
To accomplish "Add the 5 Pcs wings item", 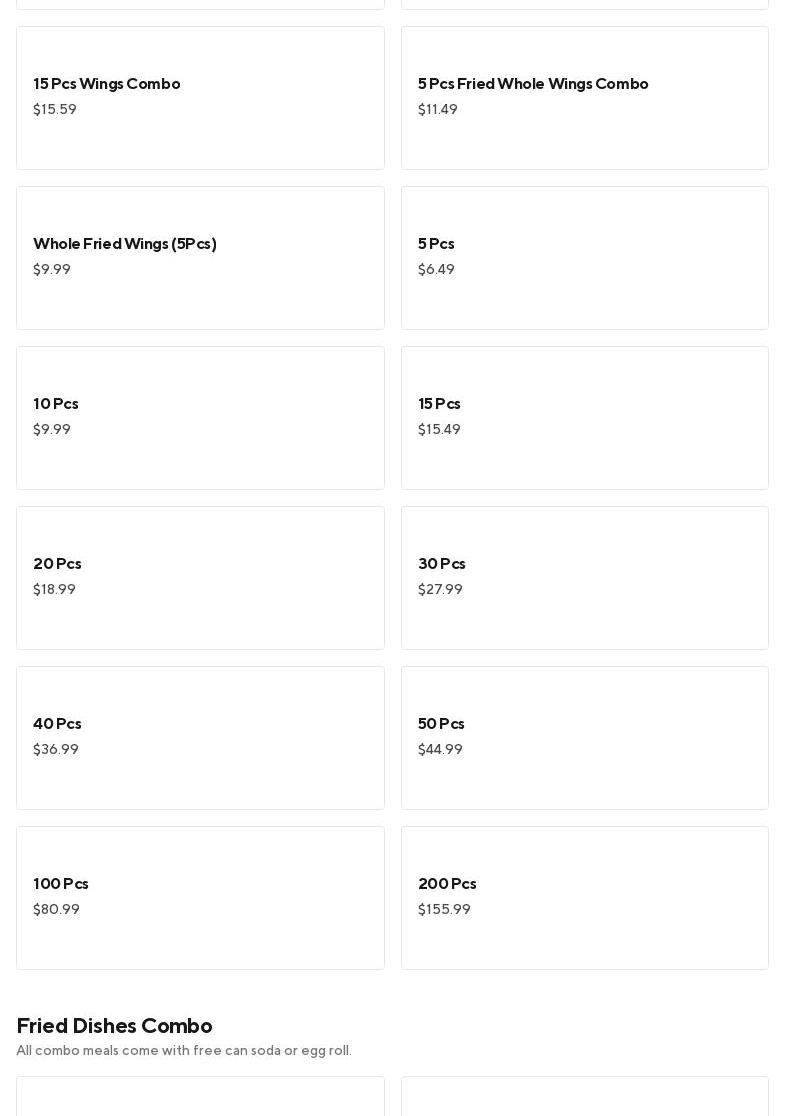I will tap(584, 258).
